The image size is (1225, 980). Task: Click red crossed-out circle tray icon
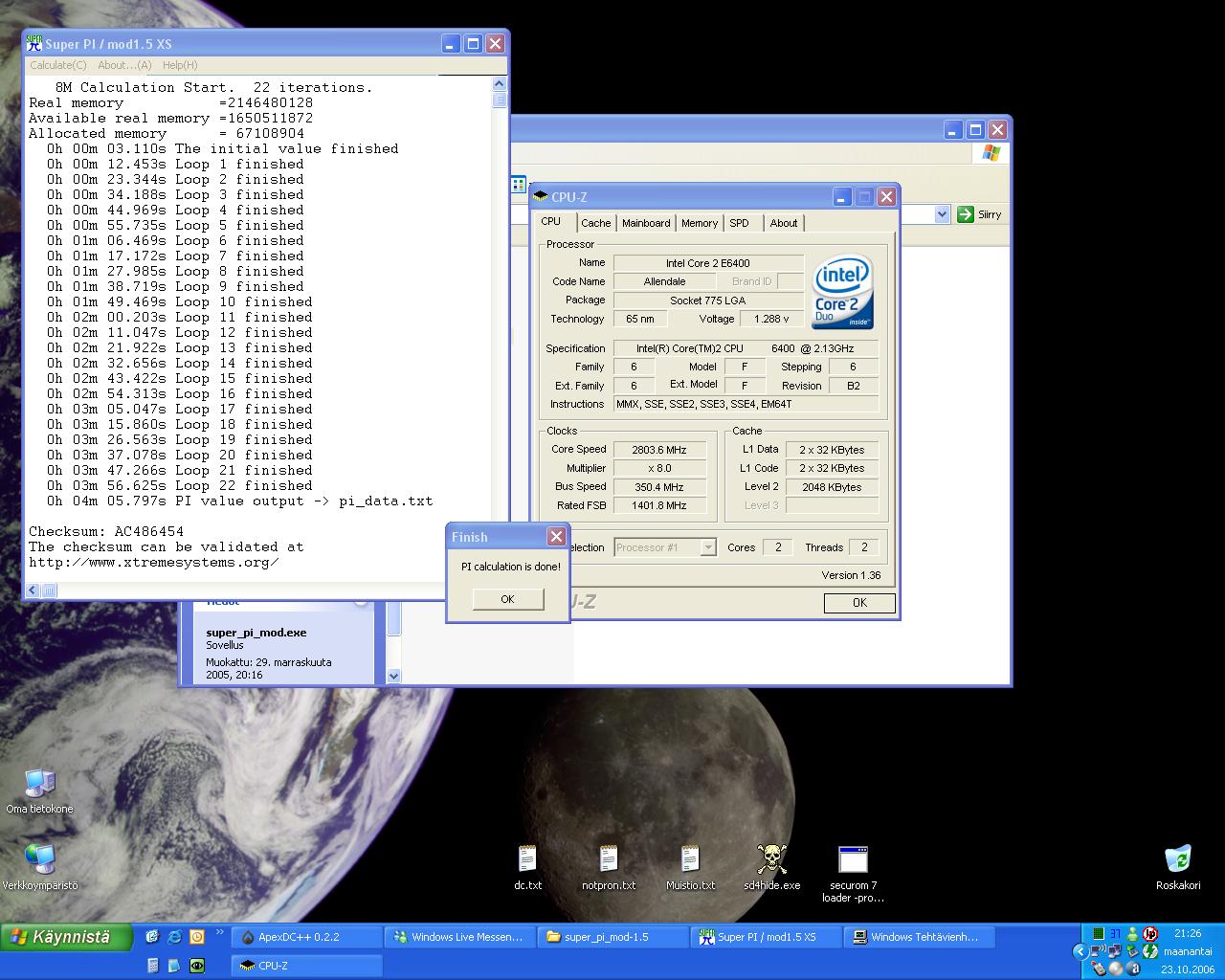point(1150,933)
